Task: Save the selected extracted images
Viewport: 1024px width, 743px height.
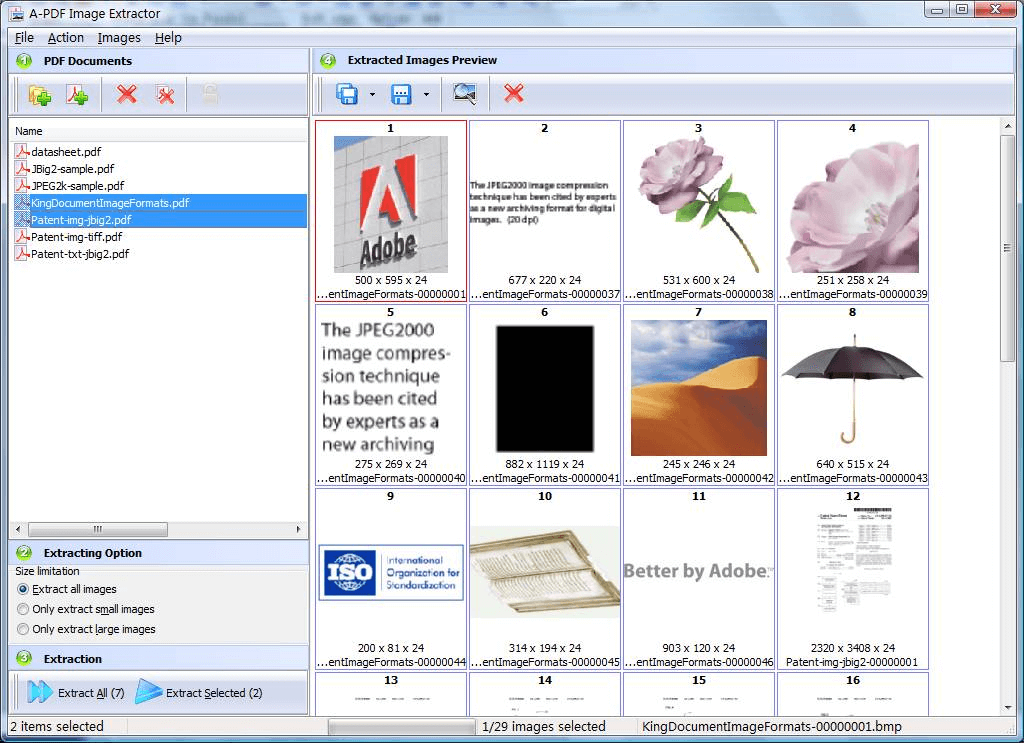Action: (x=403, y=93)
